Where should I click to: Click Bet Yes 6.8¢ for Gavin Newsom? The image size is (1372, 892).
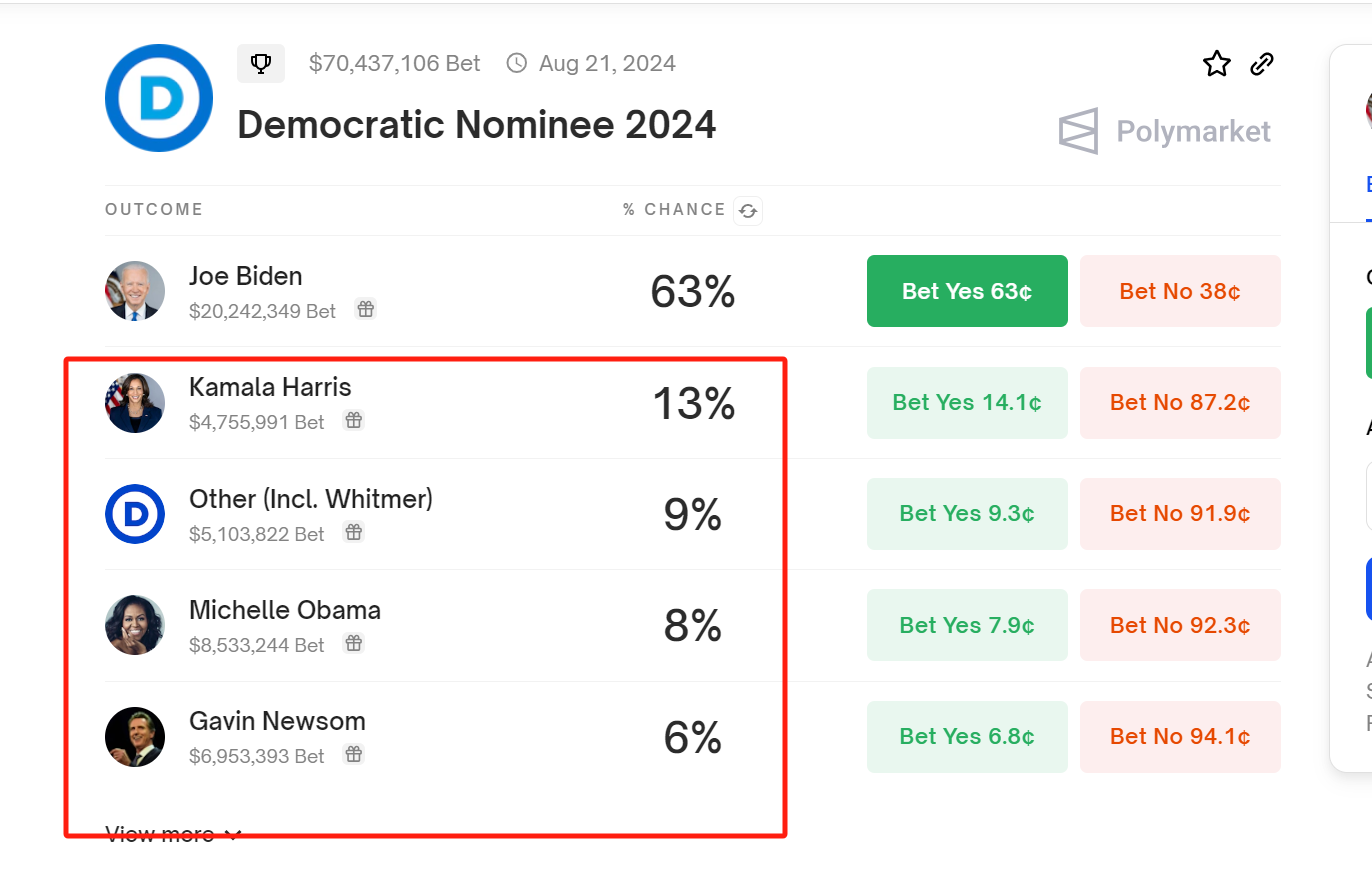point(967,737)
